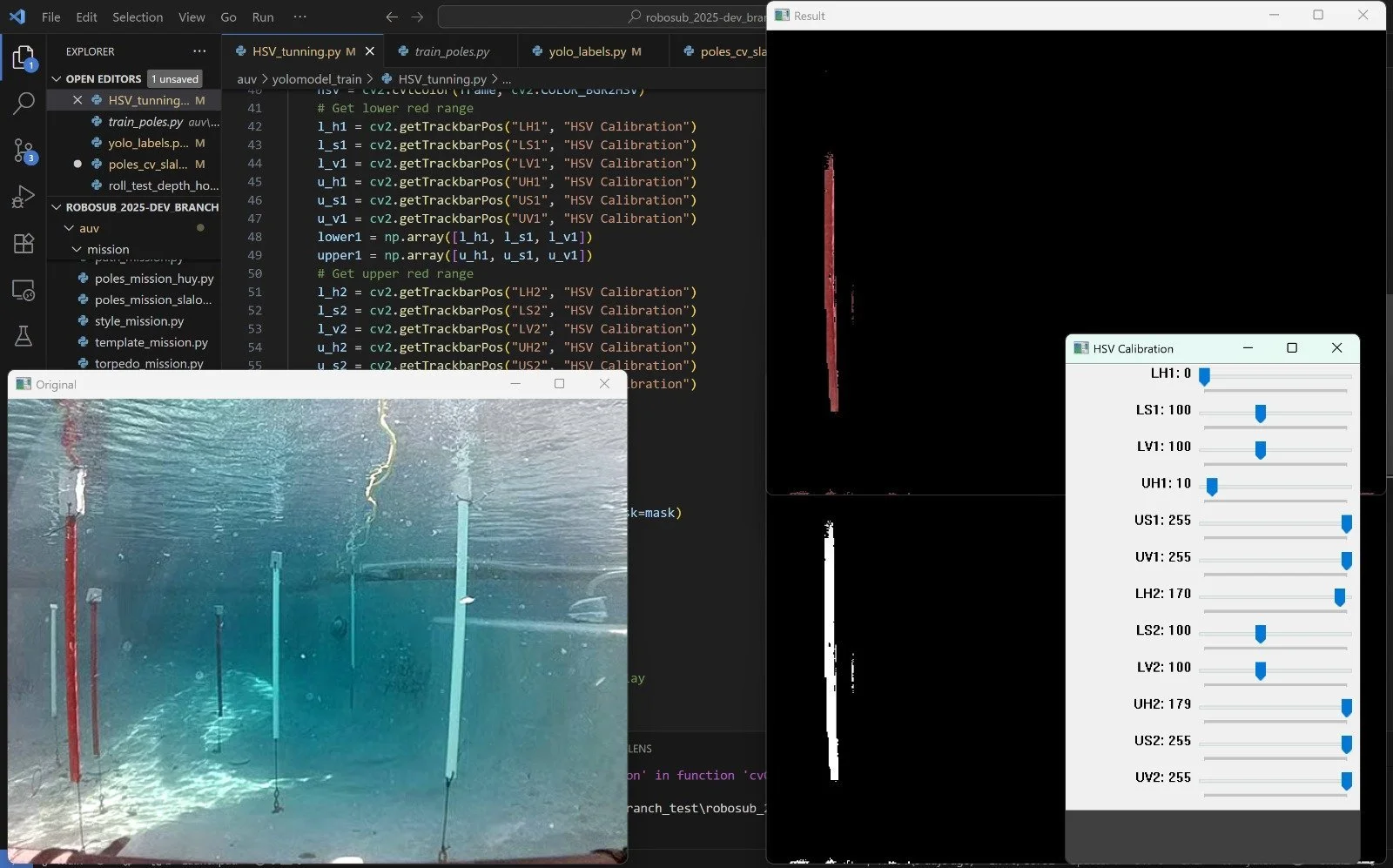1393x868 pixels.
Task: Click the auv breadcrumb segment
Action: (x=247, y=79)
